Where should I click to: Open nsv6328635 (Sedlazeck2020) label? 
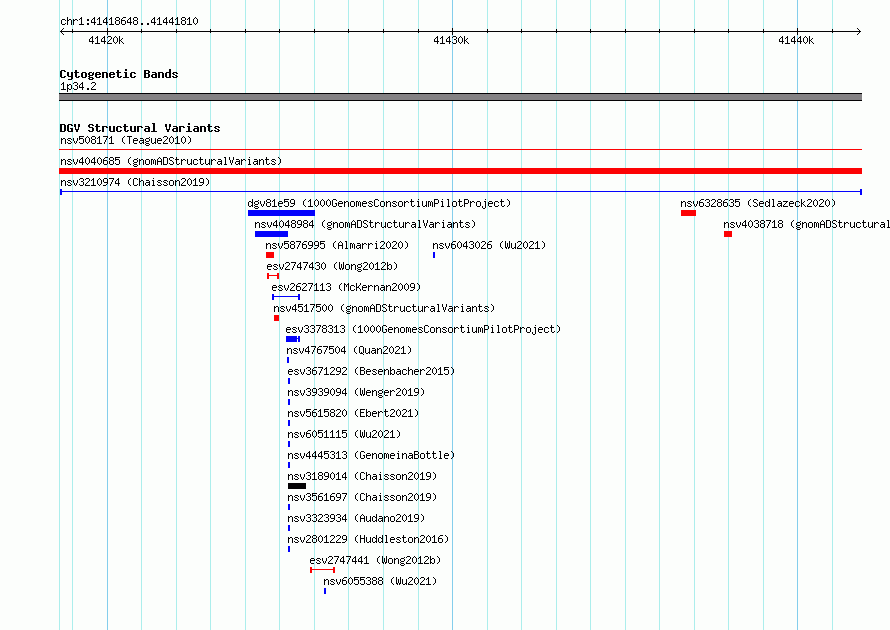pyautogui.click(x=758, y=203)
